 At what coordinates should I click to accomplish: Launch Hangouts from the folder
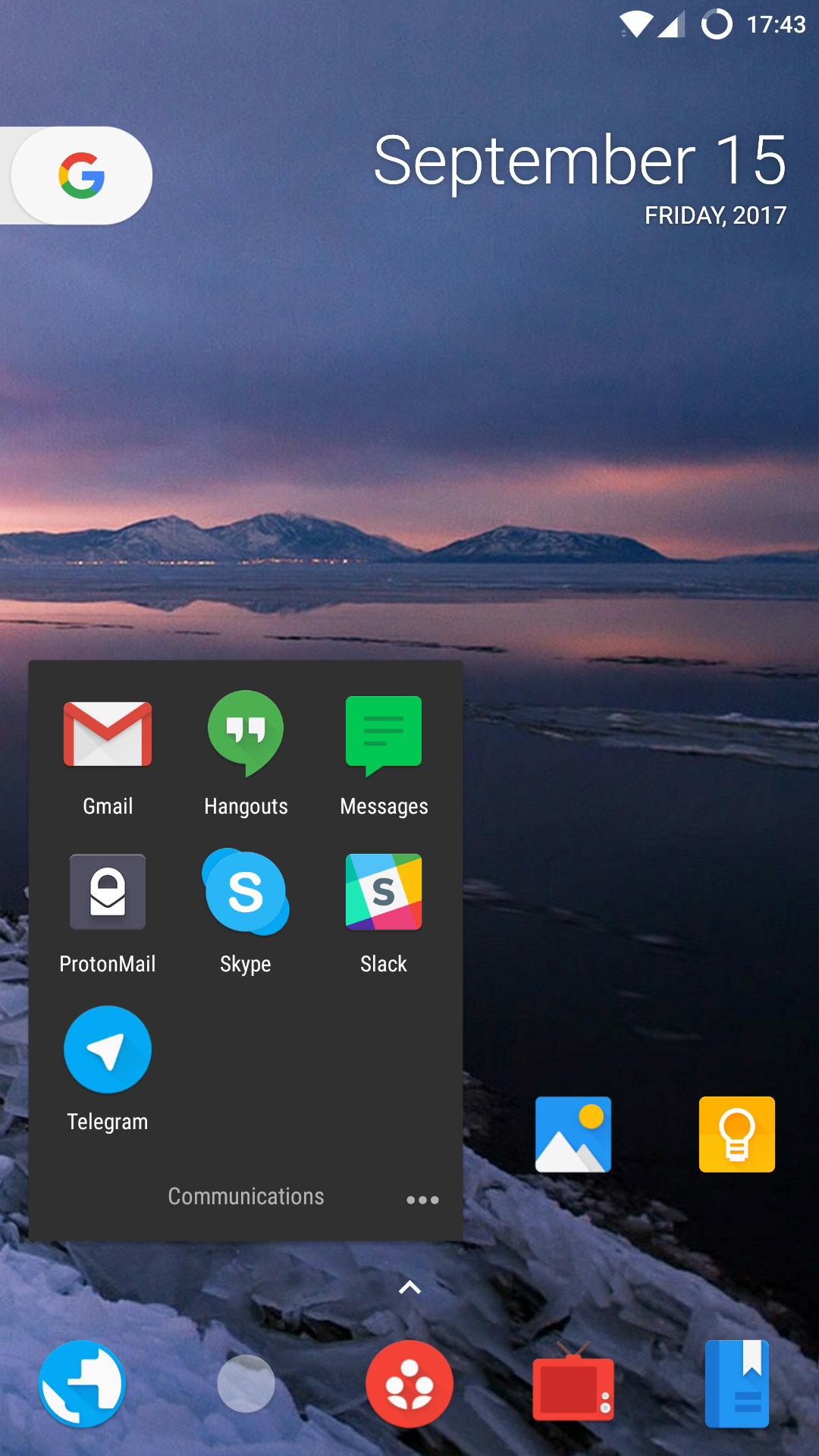[246, 734]
